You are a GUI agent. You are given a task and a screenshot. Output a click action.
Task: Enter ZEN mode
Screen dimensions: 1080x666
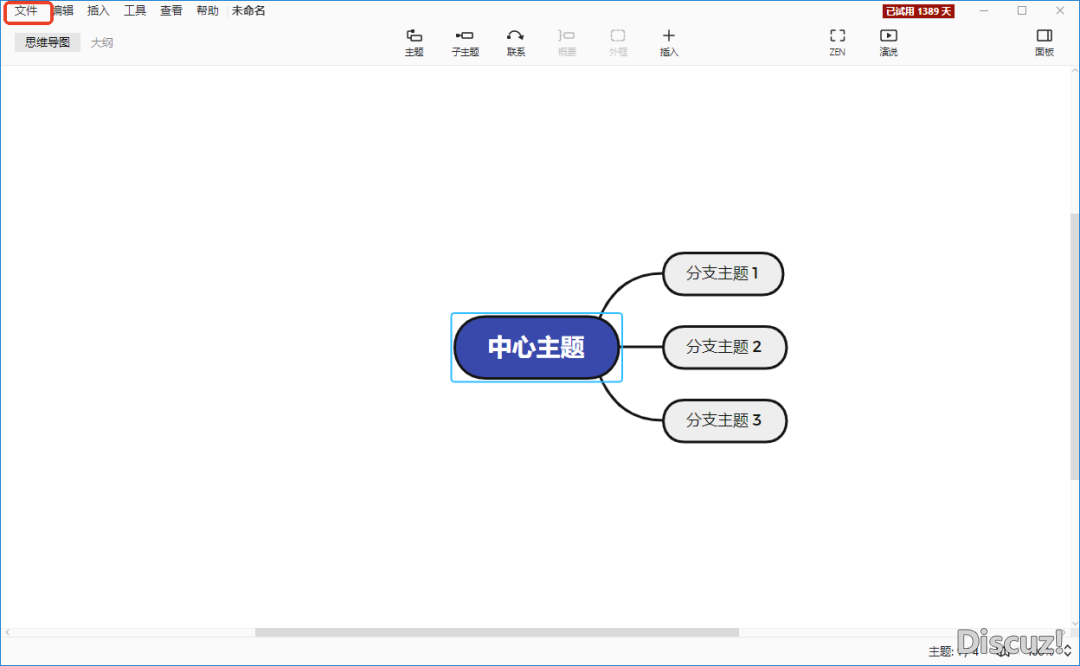click(838, 43)
